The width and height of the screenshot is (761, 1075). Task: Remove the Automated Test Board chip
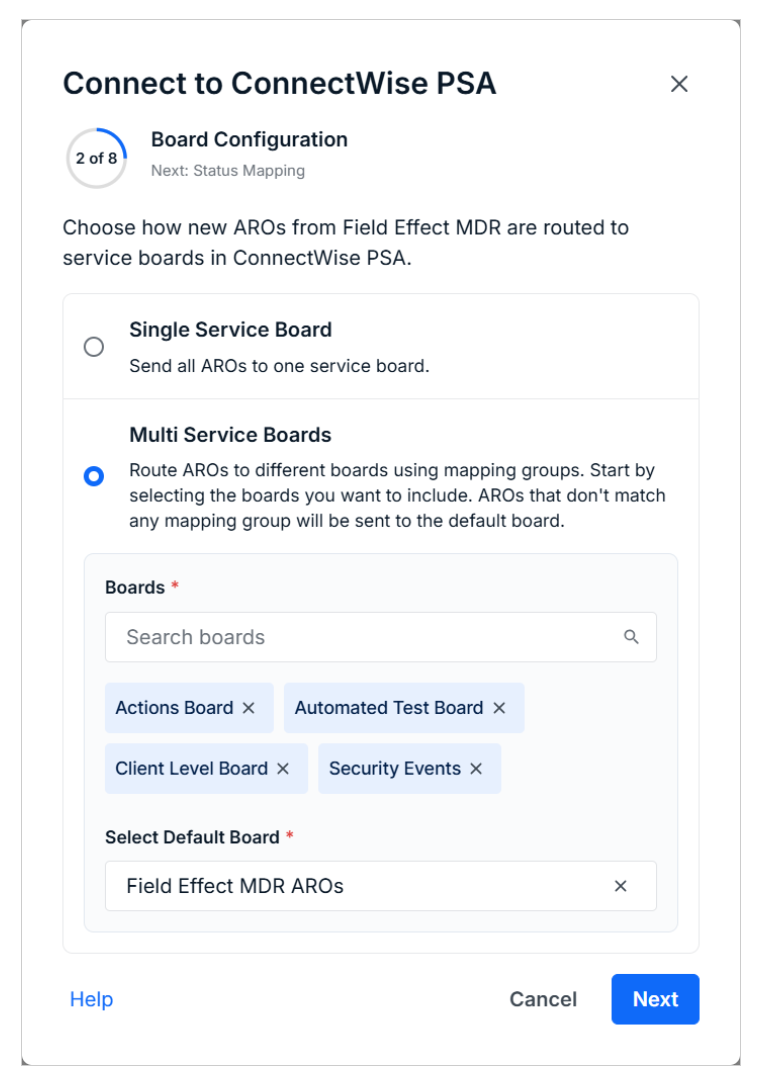499,708
